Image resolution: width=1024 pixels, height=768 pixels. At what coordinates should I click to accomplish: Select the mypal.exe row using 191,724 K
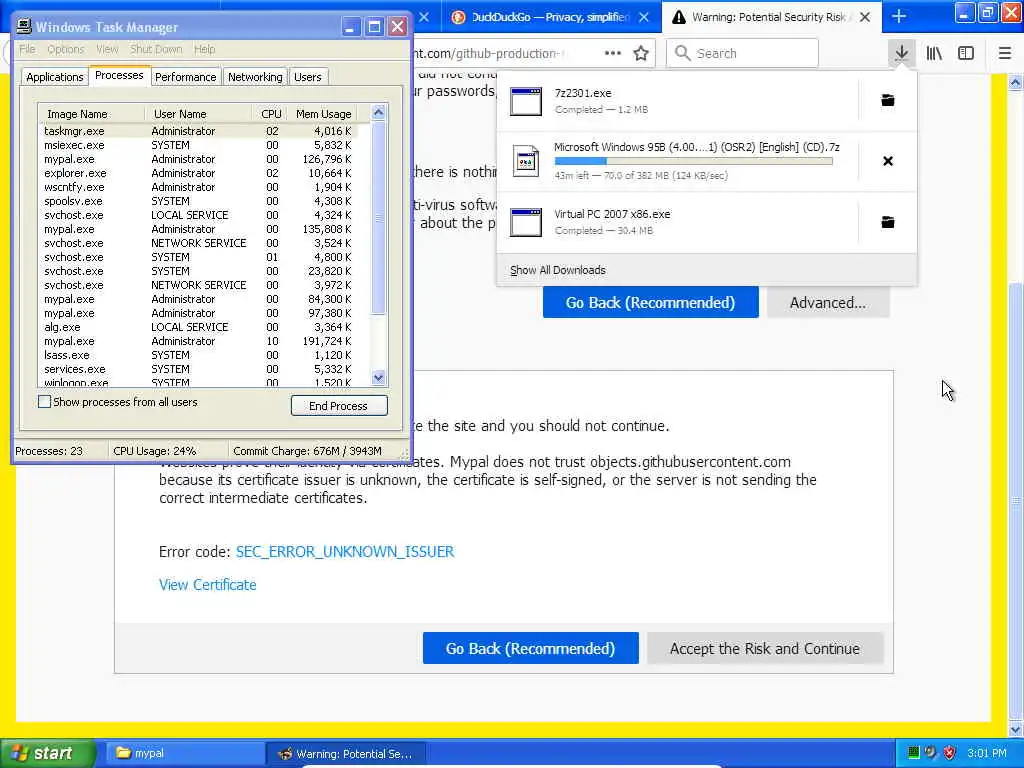pyautogui.click(x=199, y=341)
